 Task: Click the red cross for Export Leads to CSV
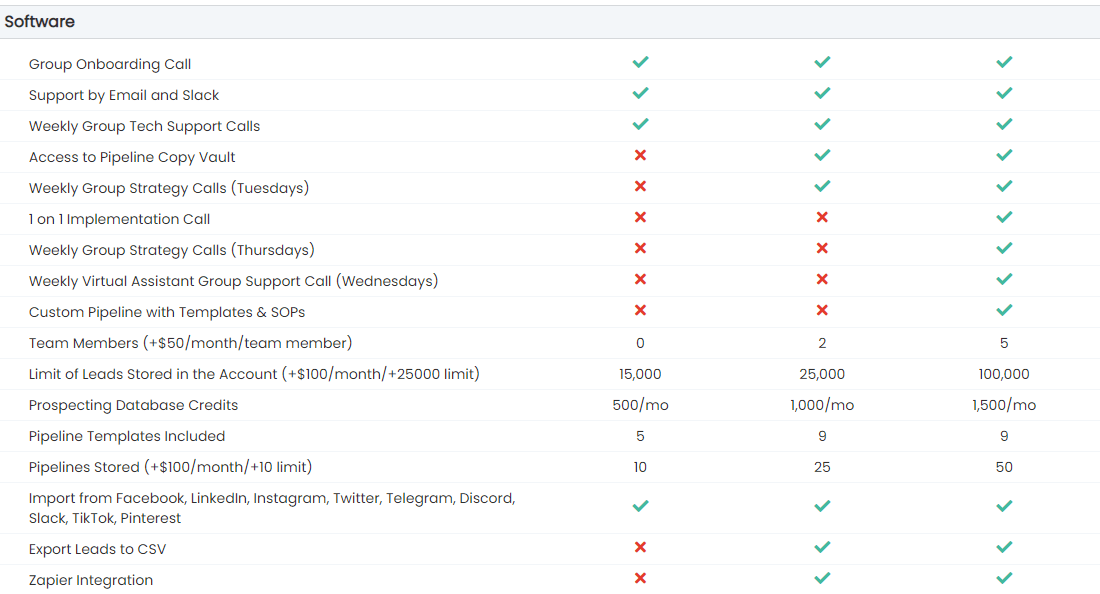(640, 547)
